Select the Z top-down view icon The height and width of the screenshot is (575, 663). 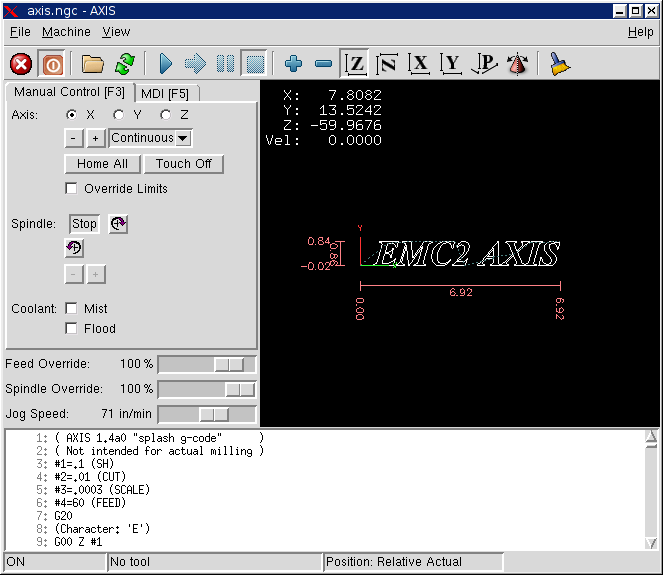click(354, 64)
